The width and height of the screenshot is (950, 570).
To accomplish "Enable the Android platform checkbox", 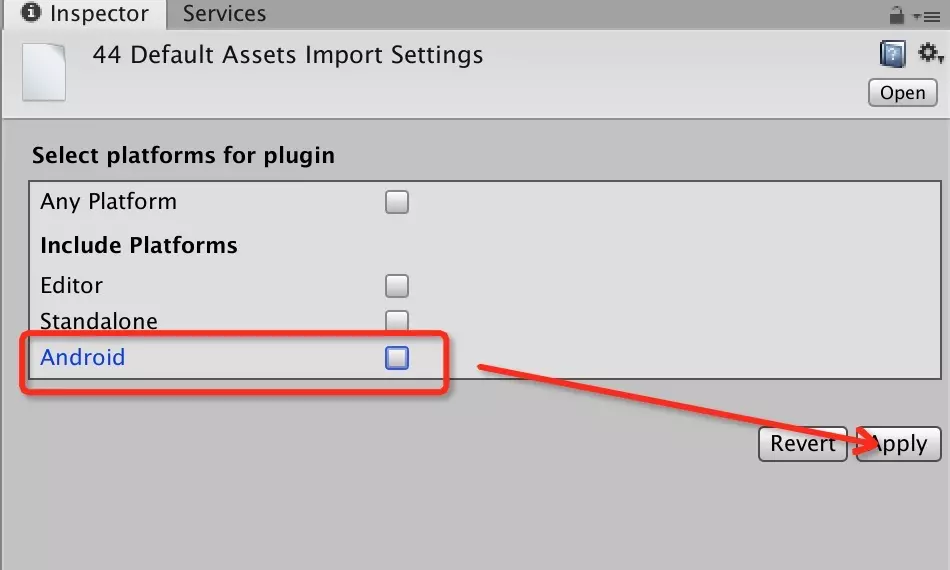I will point(397,358).
